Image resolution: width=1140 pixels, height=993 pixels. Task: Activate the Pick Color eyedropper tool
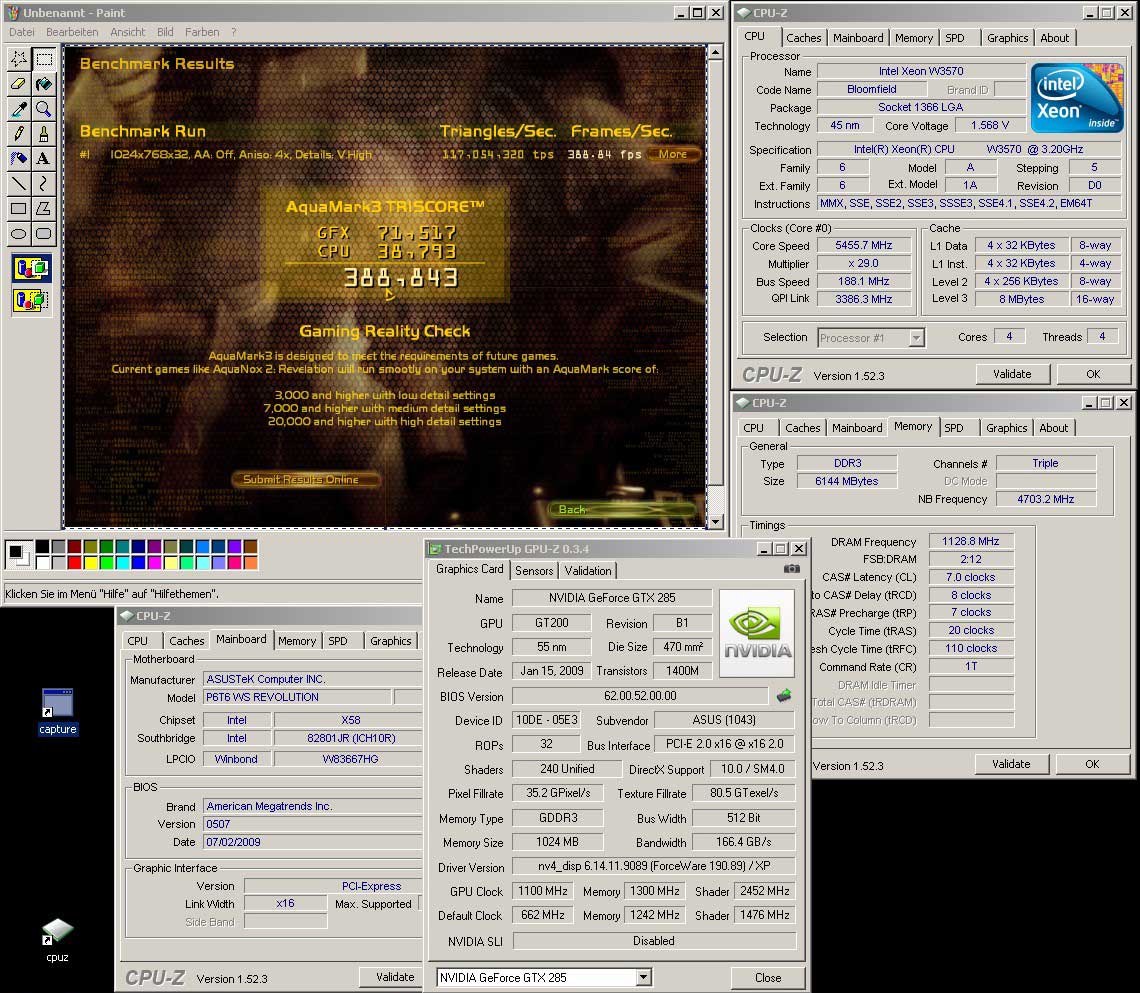coord(19,108)
